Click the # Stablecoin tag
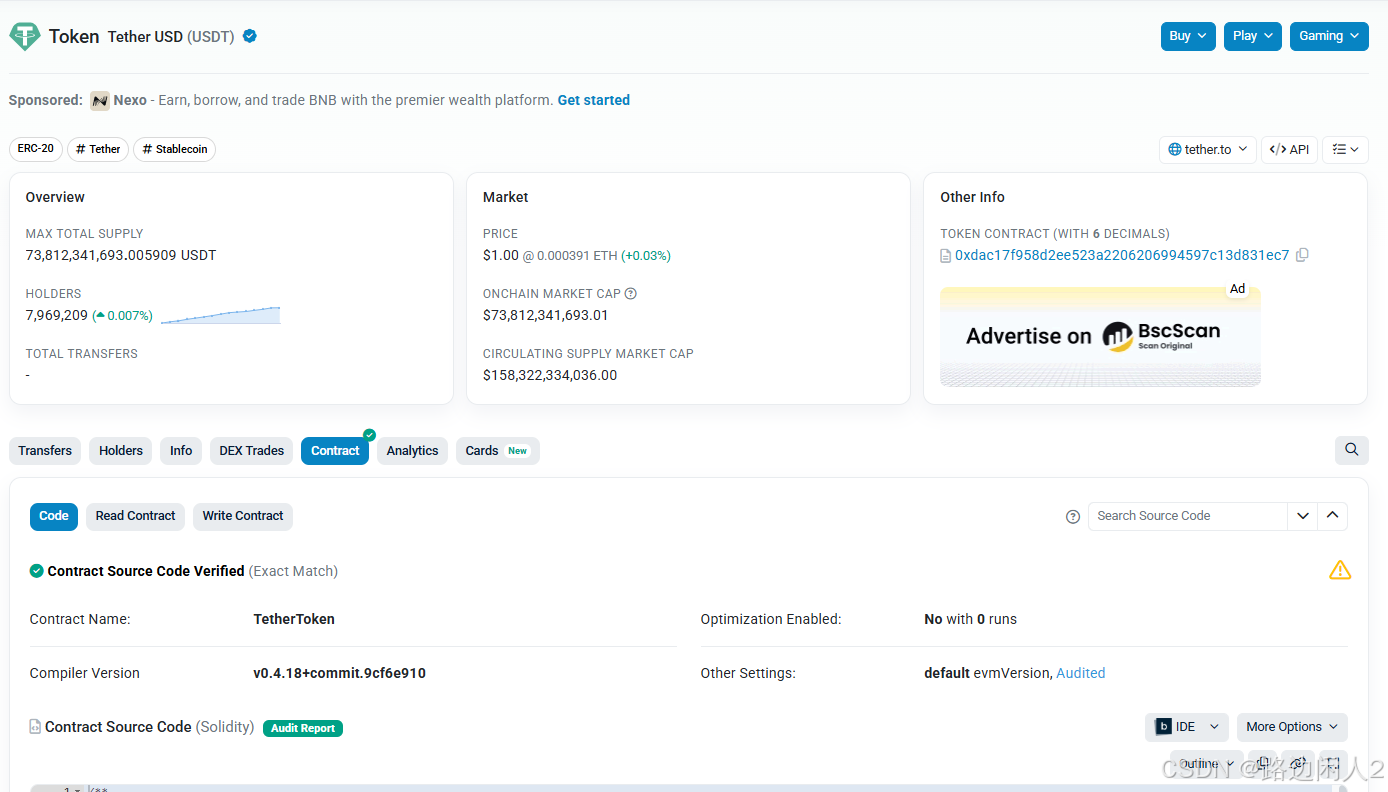1388x792 pixels. coord(174,149)
